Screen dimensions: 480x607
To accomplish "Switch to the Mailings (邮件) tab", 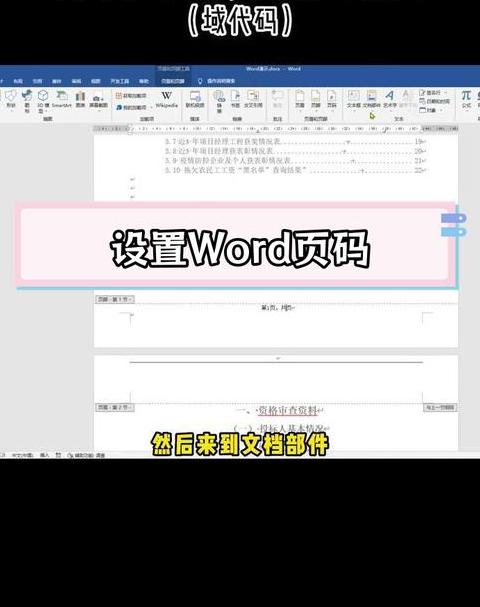I will click(x=57, y=81).
